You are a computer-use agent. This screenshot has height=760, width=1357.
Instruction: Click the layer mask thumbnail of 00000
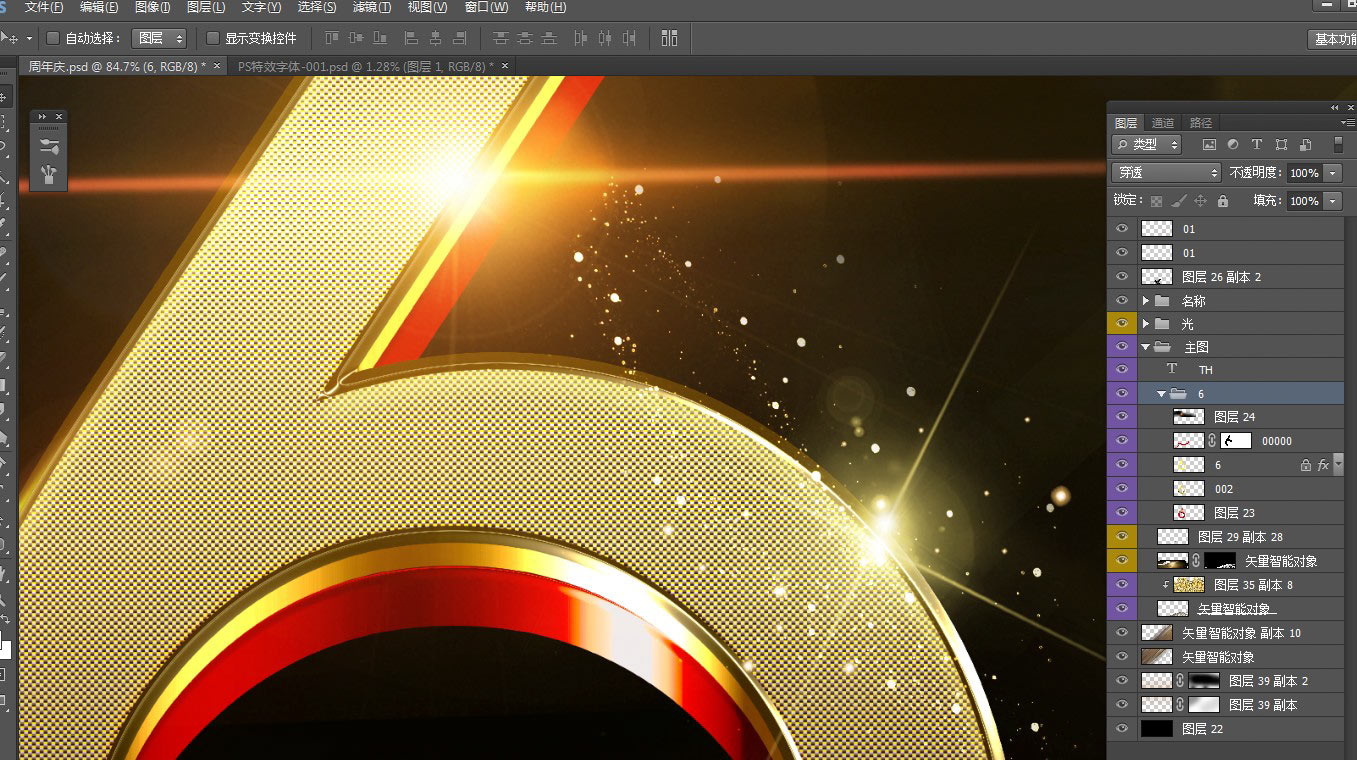point(1235,441)
